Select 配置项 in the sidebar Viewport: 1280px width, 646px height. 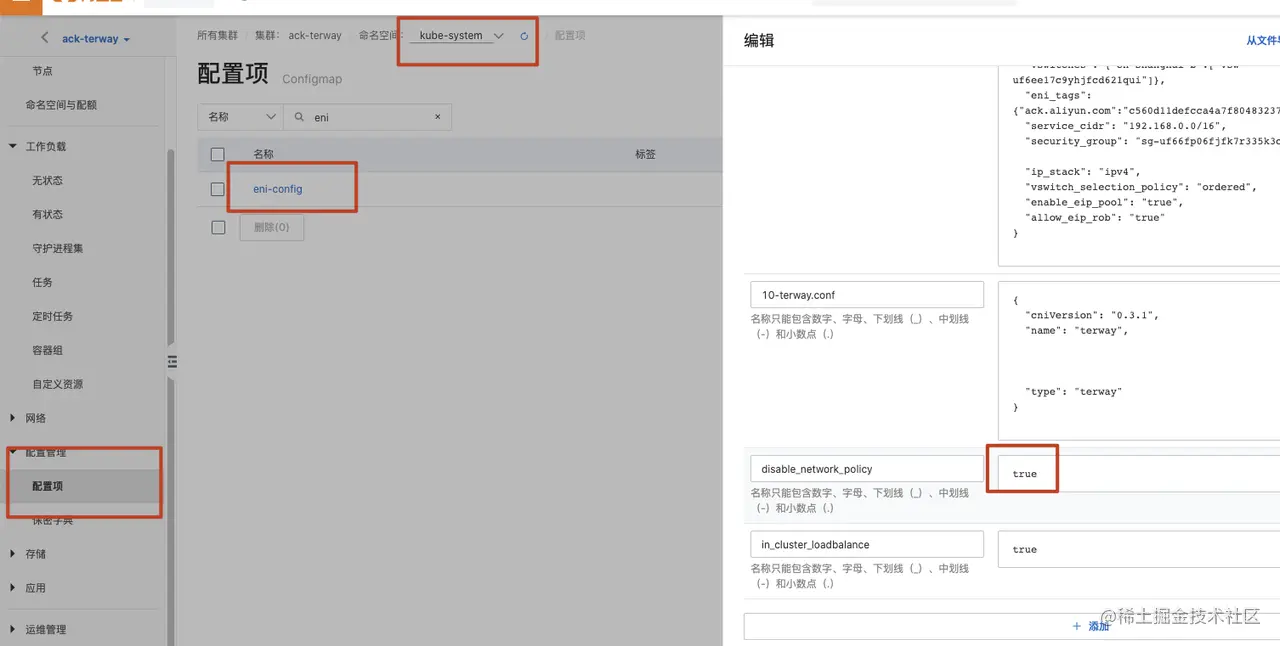tap(47, 486)
